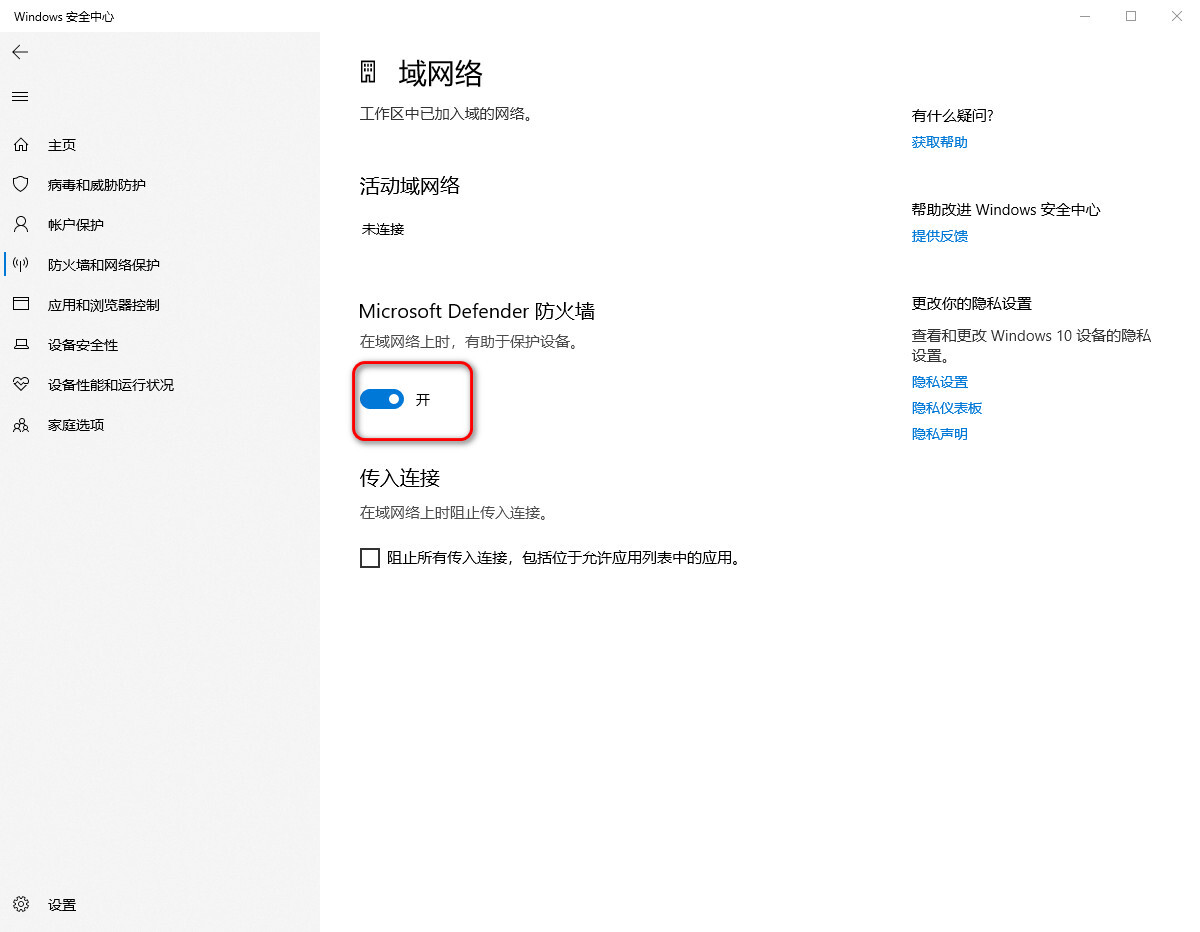Click the 帮助改进 Windows 安全中心 heading
Screen dimensions: 1200x932
(x=1006, y=210)
